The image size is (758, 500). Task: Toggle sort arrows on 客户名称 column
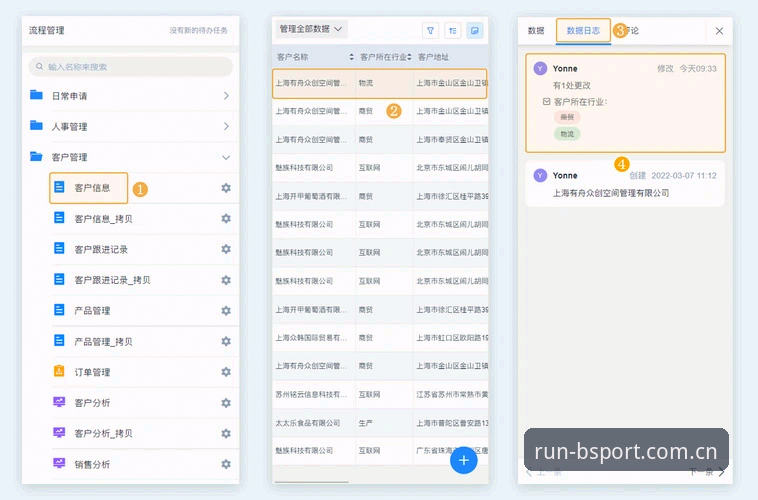(351, 57)
